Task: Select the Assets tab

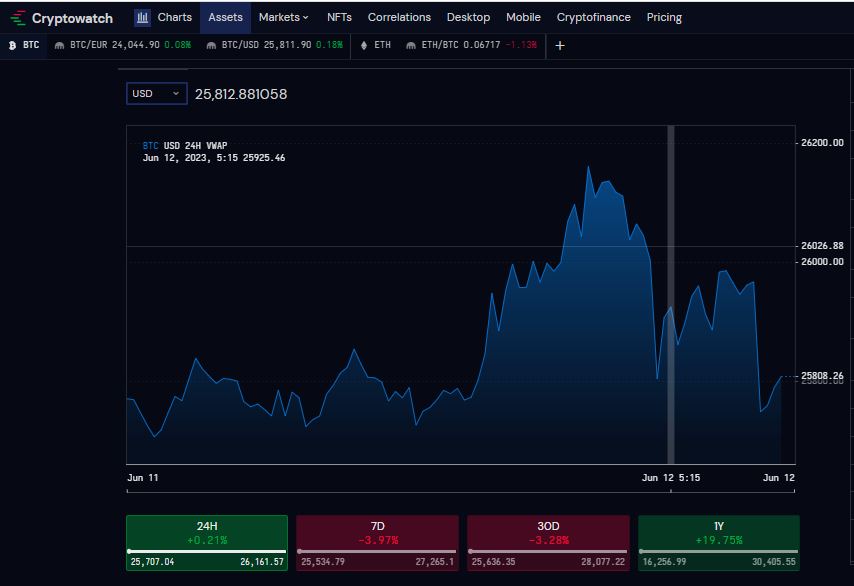Action: tap(225, 17)
